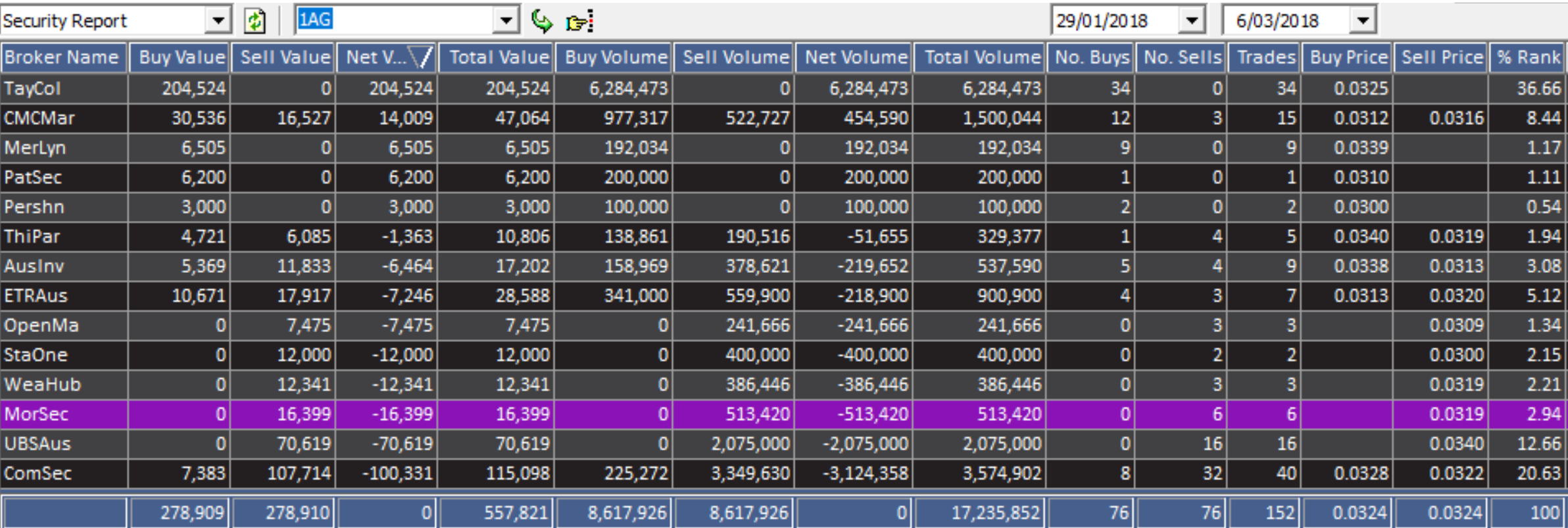The image size is (1568, 528).
Task: Click ComSec trades count 40
Action: tap(1286, 473)
